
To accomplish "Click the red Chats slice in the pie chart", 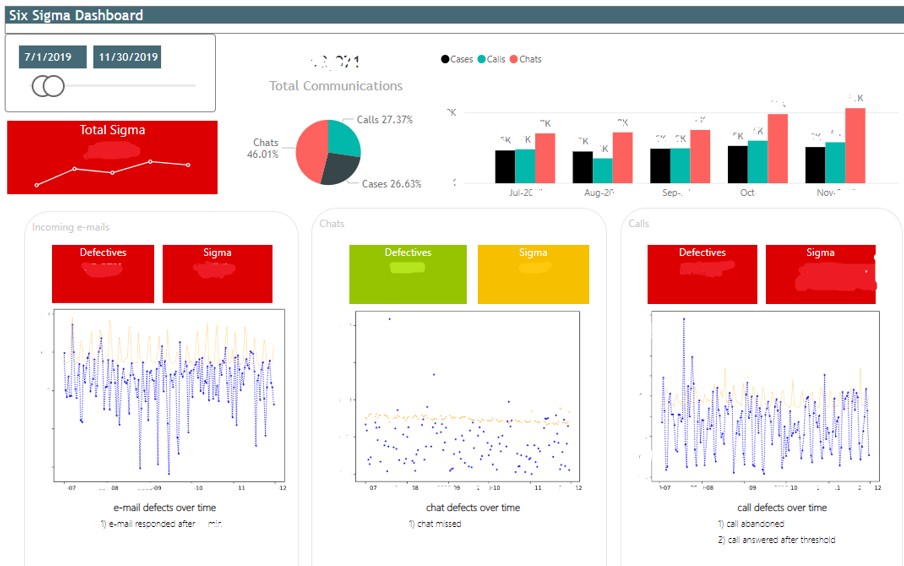I will tap(308, 149).
